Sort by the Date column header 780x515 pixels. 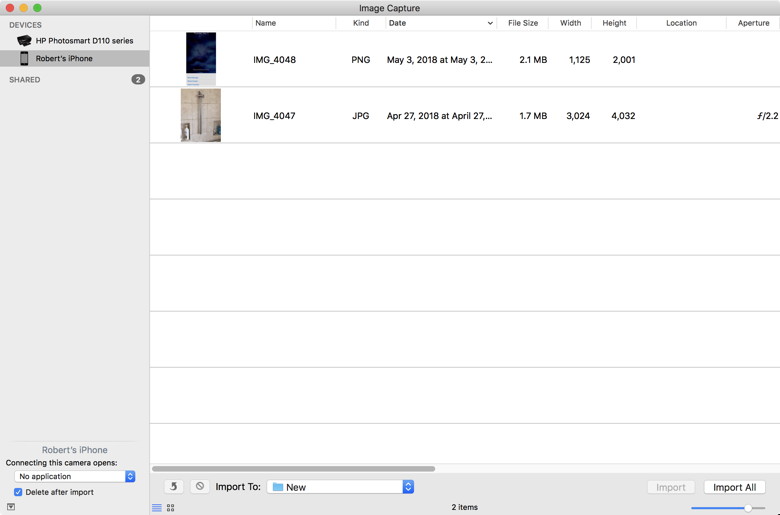pyautogui.click(x=440, y=23)
